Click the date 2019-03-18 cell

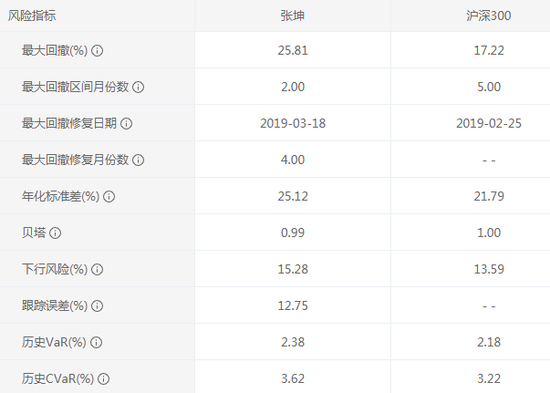[293, 124]
